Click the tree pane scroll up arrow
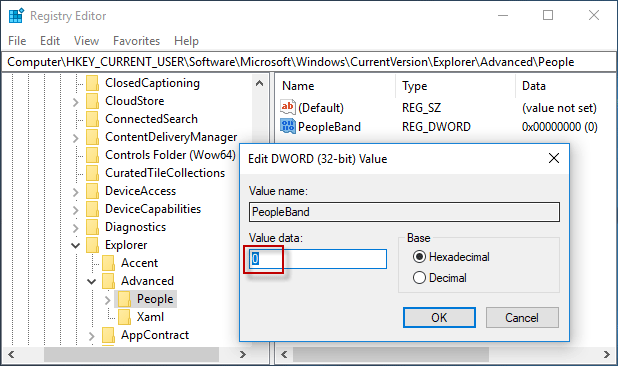 tap(259, 83)
